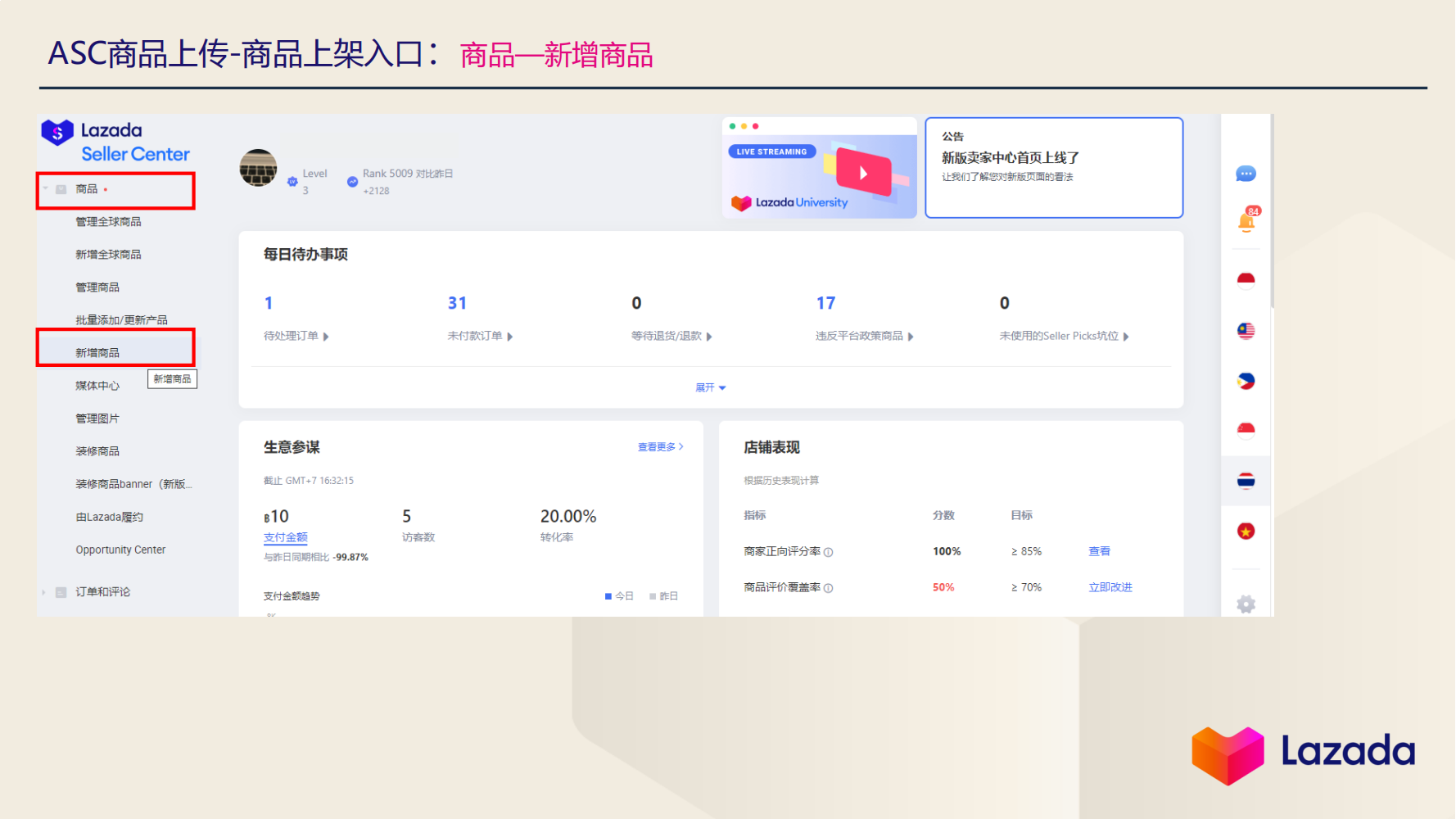Select 管理全球商品 in the sidebar
Screen dimensions: 1456x819
tap(107, 221)
